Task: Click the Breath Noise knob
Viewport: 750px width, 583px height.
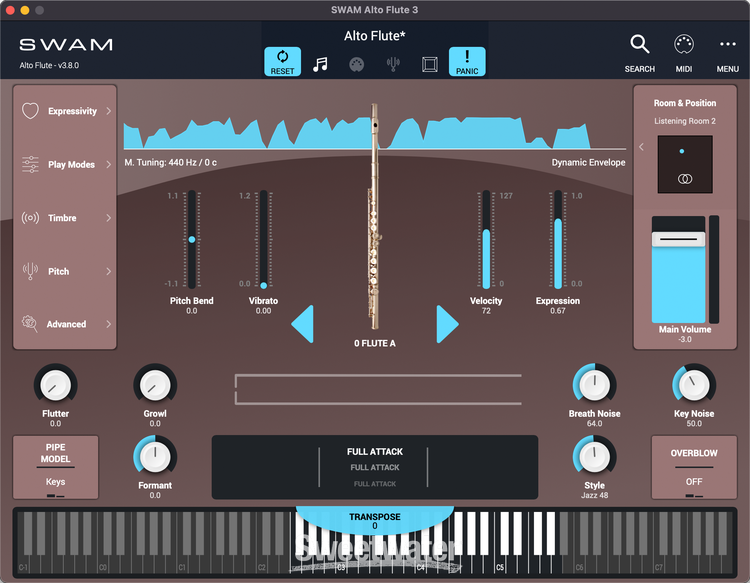Action: (x=595, y=385)
